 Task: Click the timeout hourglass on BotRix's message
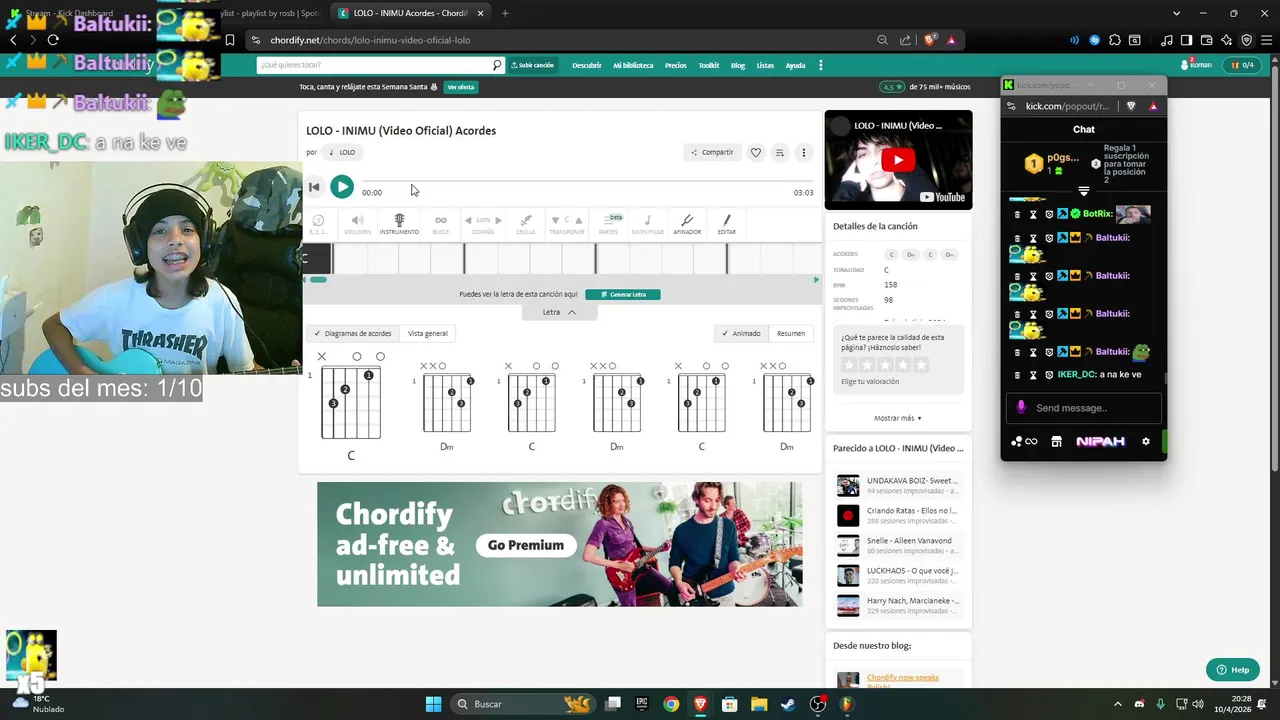[x=1034, y=214]
